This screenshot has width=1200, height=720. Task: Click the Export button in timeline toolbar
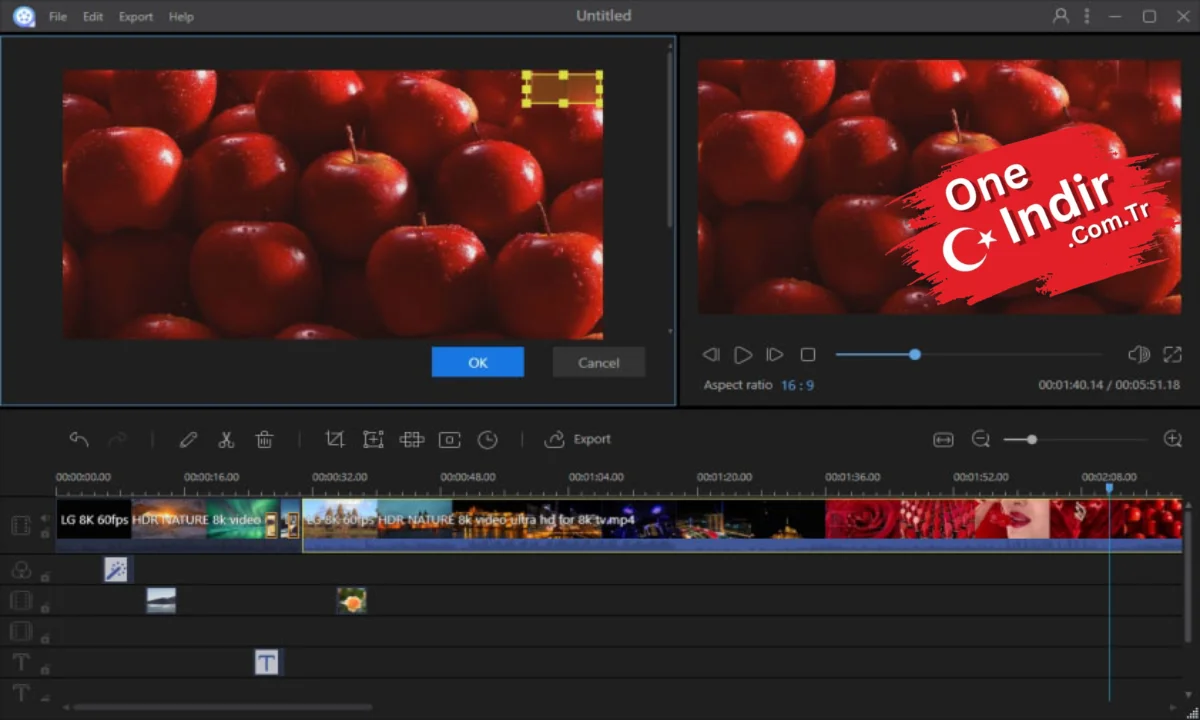pyautogui.click(x=577, y=439)
